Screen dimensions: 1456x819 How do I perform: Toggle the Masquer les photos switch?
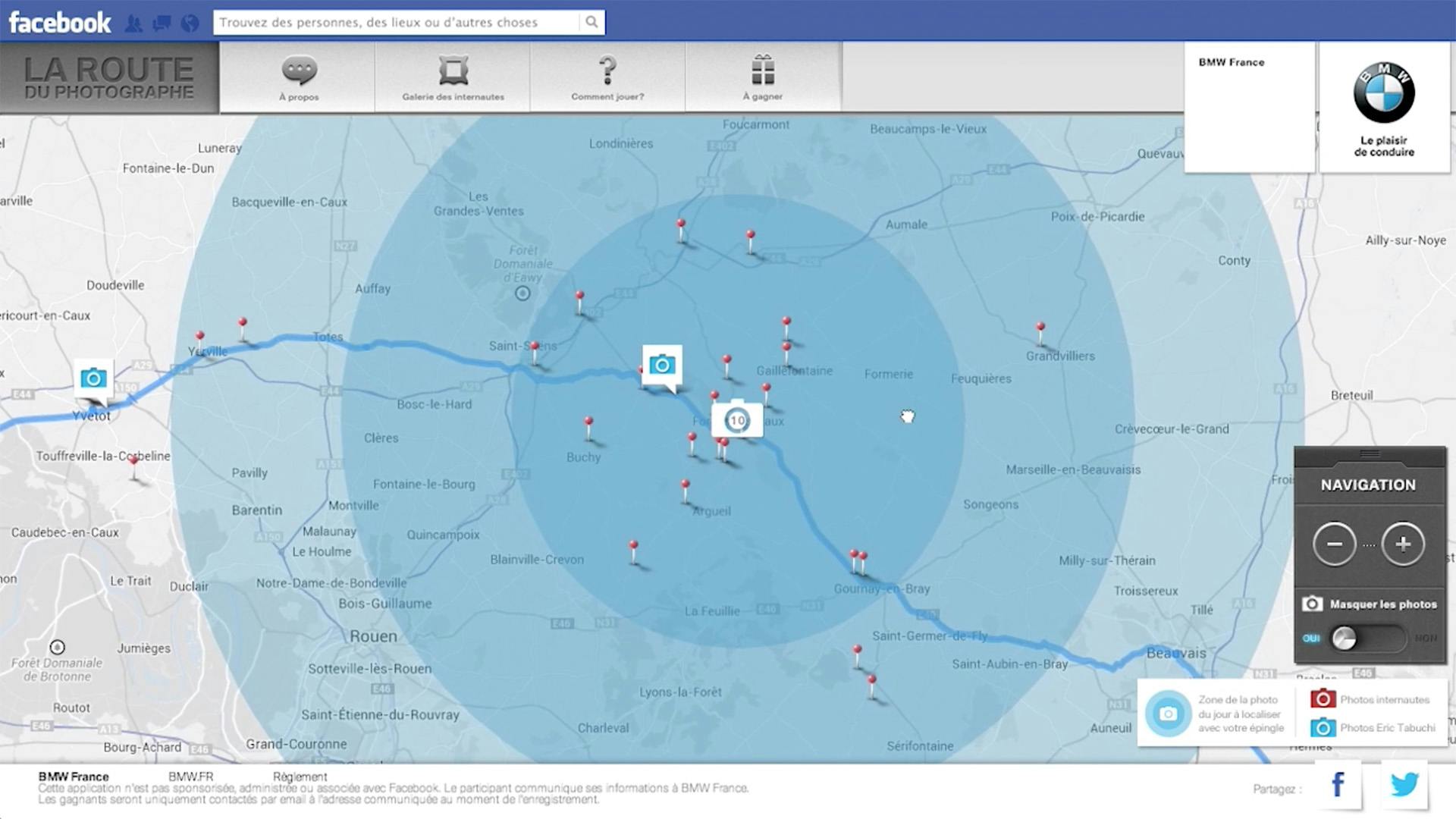[1368, 639]
